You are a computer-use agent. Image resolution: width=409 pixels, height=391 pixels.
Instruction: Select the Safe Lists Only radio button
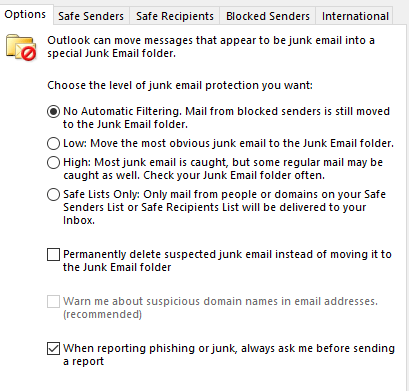[x=53, y=194]
